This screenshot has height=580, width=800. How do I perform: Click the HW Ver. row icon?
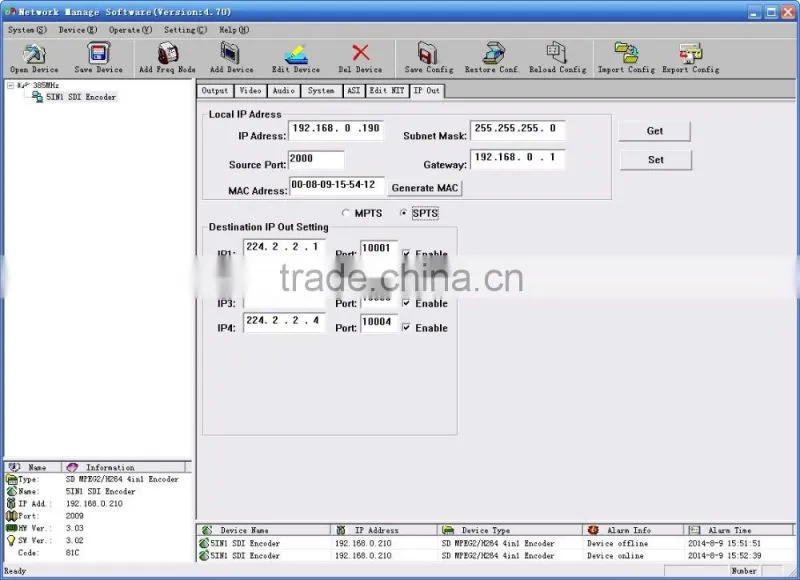11,528
